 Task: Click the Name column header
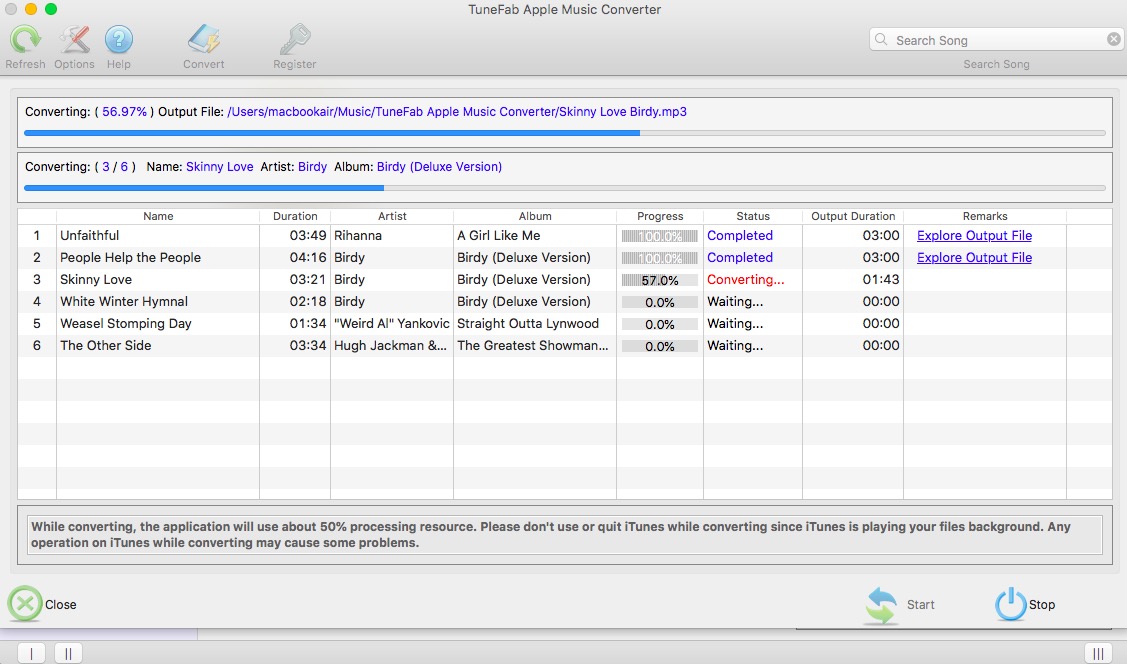(158, 216)
